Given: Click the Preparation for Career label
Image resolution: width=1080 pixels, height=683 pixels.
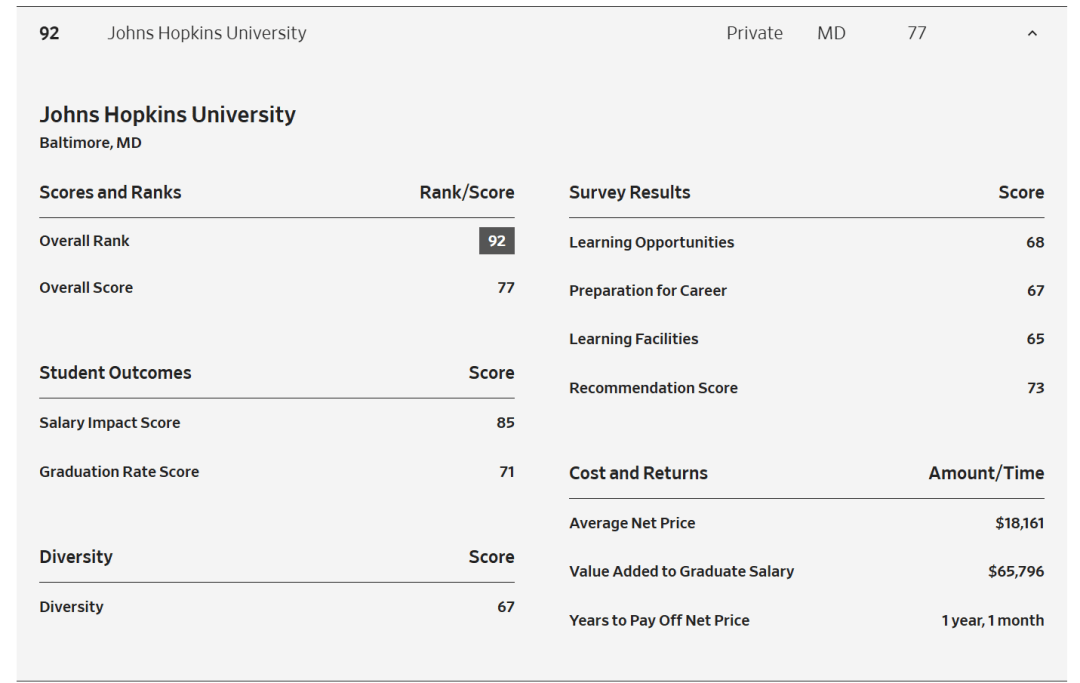Looking at the screenshot, I should (647, 290).
